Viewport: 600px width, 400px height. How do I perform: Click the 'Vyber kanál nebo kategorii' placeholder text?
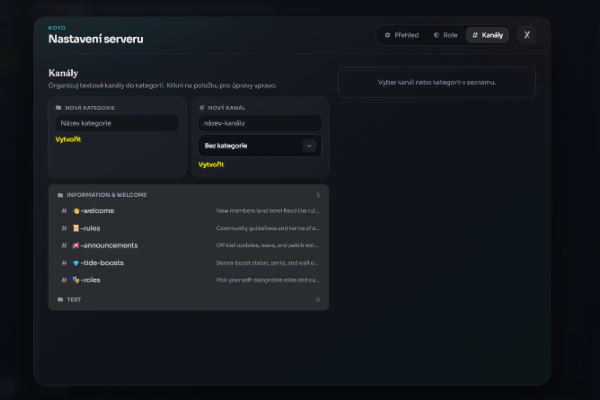(437, 83)
